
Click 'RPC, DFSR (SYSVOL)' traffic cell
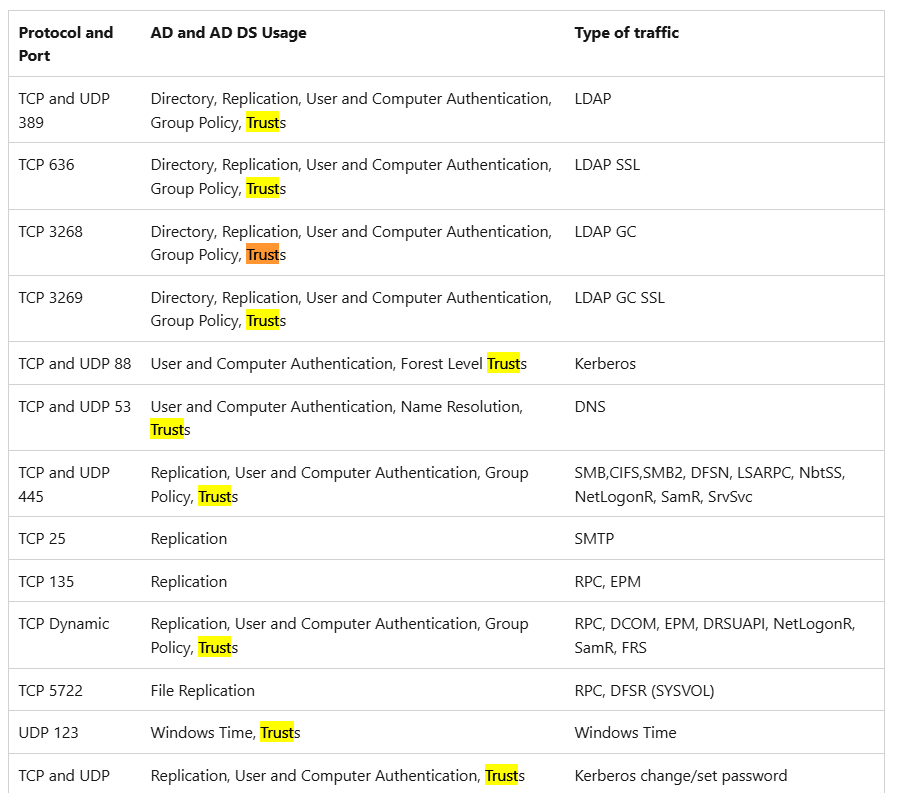point(644,690)
